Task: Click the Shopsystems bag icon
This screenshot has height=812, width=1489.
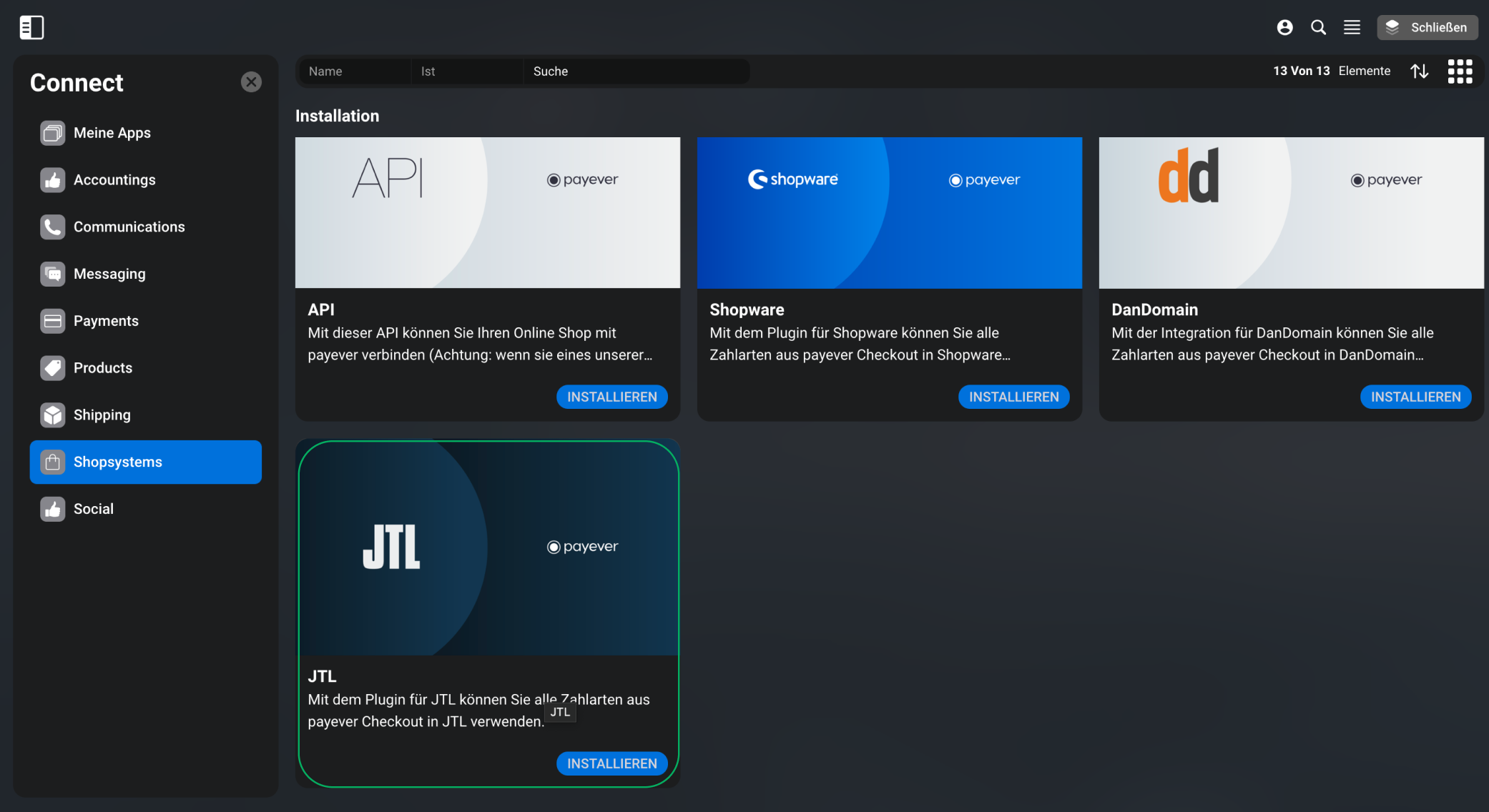Action: click(x=52, y=462)
